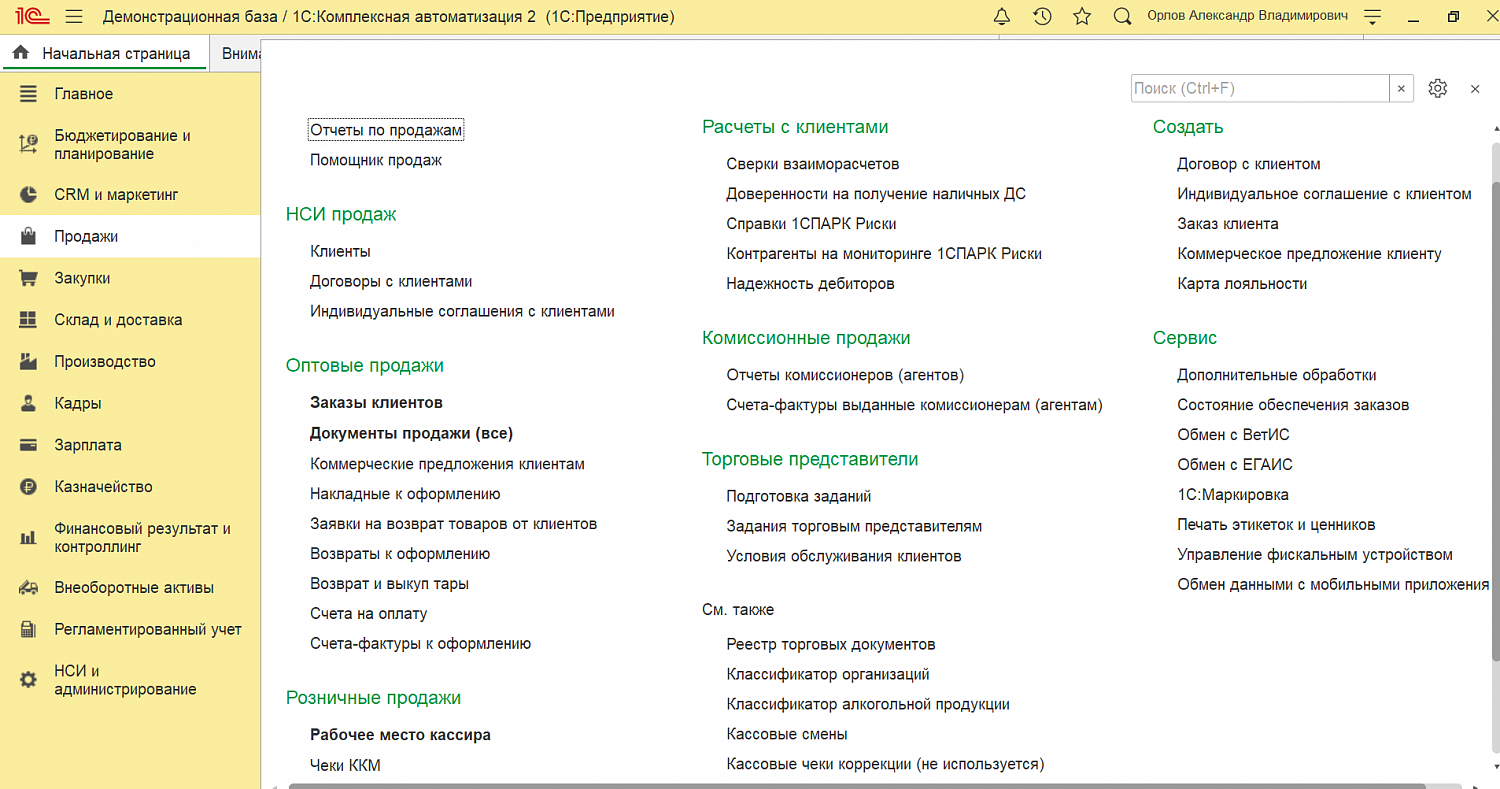Open Помощник продаж
This screenshot has height=789, width=1500.
(376, 160)
